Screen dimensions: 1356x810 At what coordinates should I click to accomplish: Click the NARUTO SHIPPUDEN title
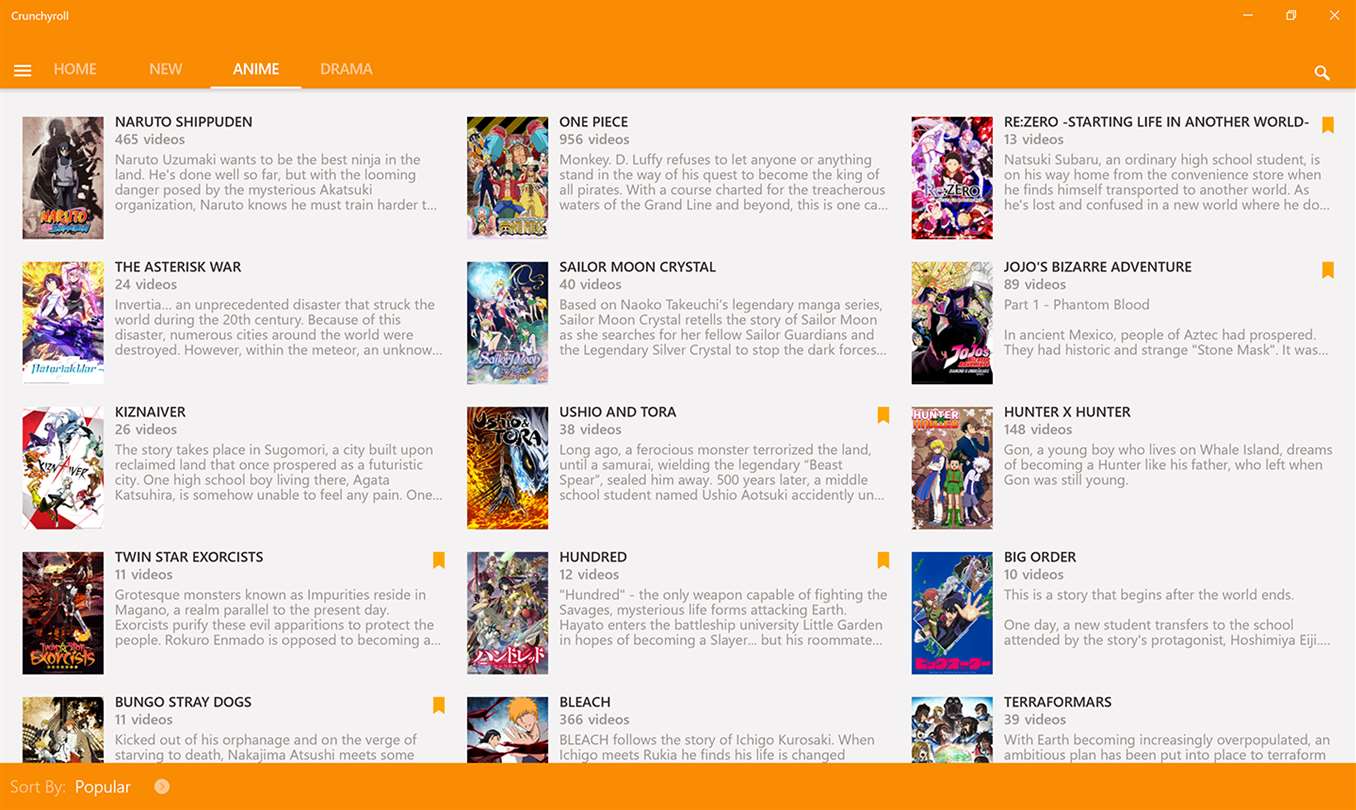point(184,122)
